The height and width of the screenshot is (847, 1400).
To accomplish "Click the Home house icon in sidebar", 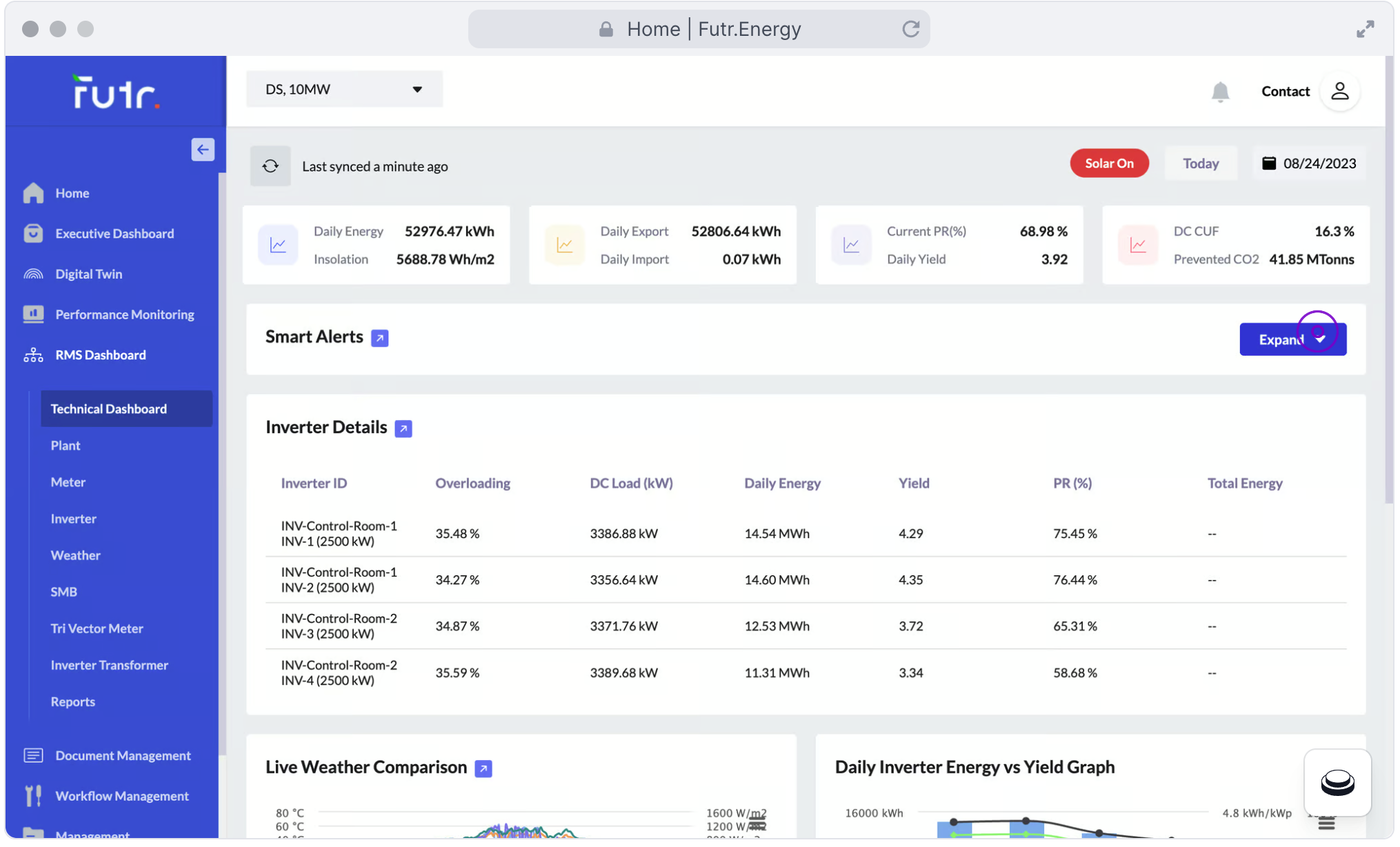I will (33, 193).
